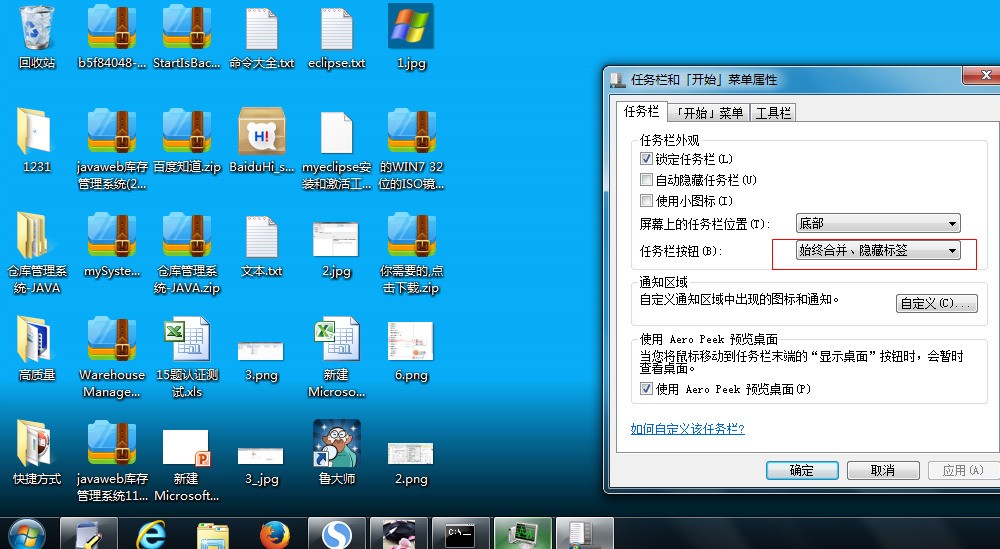Launch Firefox from the taskbar

coord(275,534)
